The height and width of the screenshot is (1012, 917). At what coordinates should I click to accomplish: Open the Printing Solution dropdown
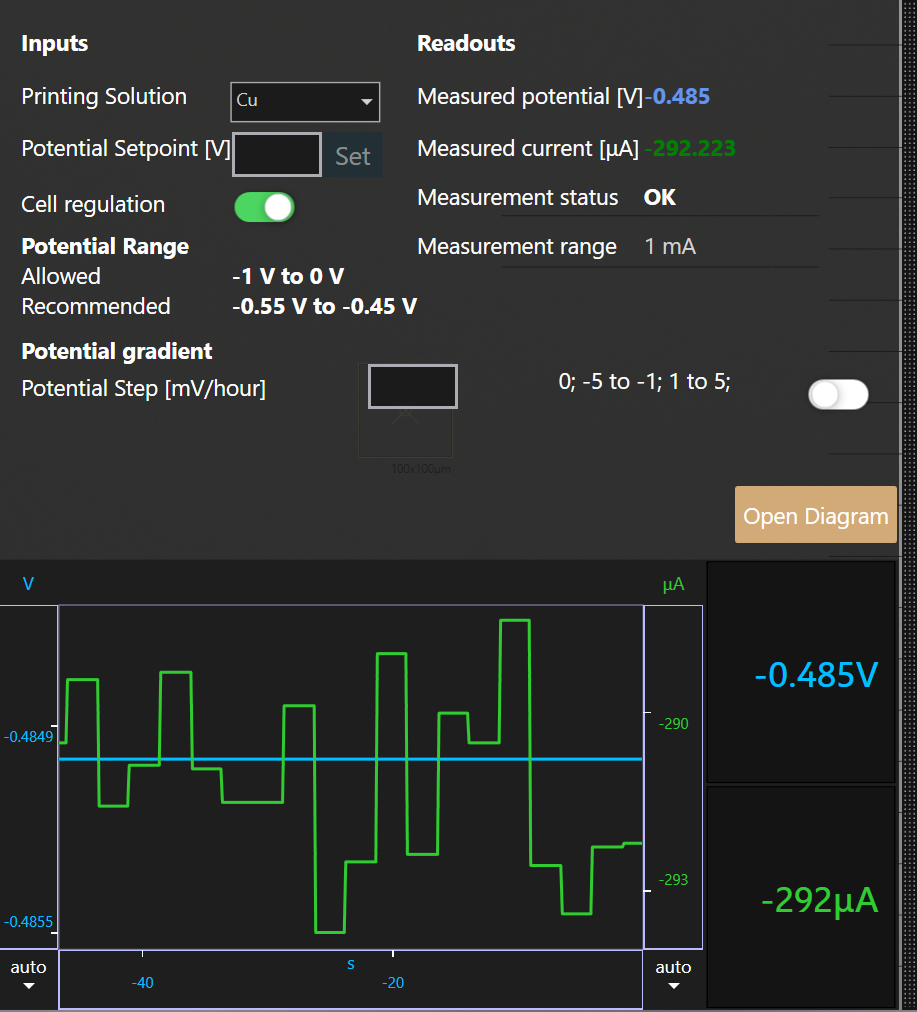305,101
